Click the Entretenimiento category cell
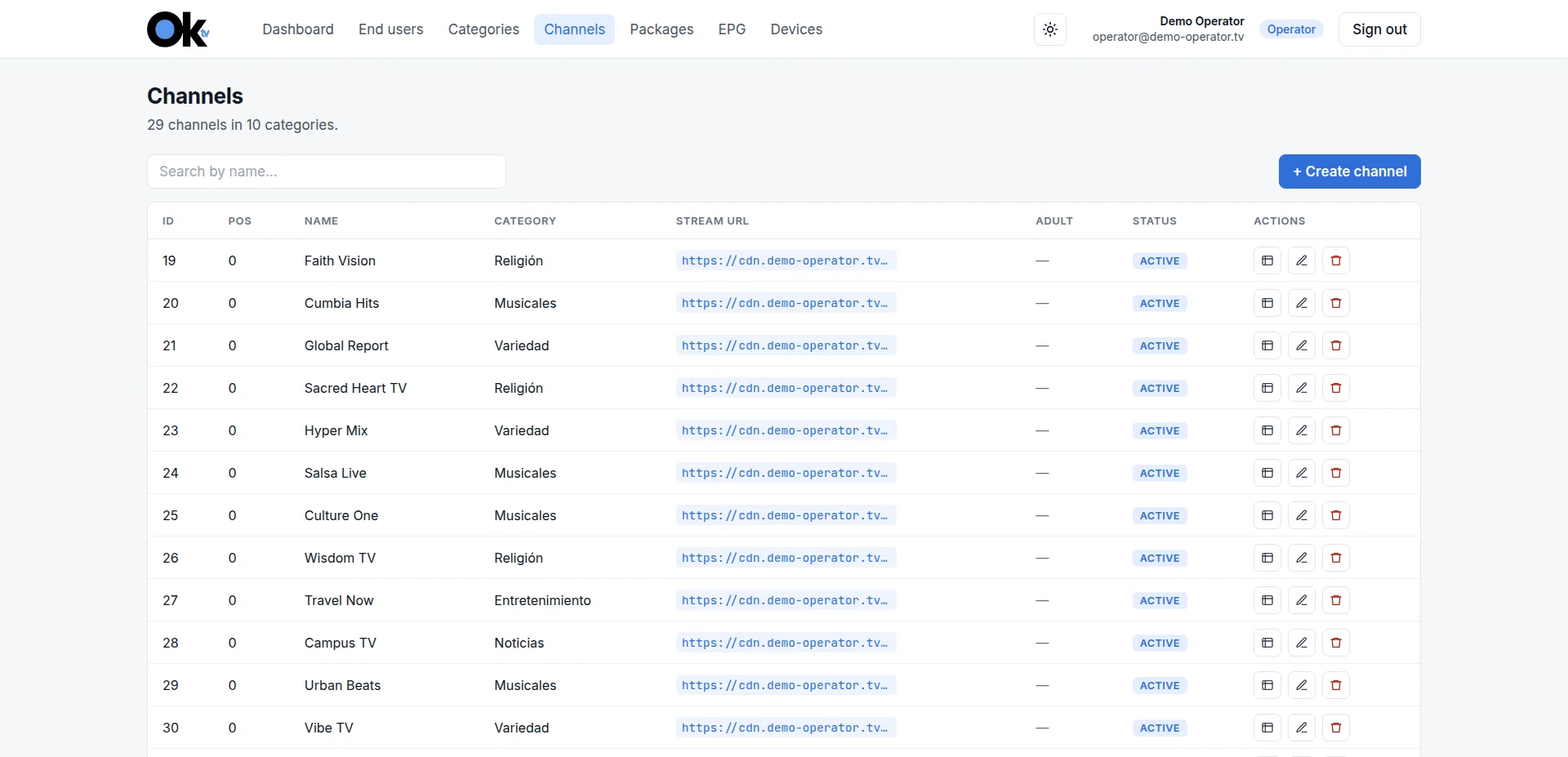This screenshot has height=757, width=1568. [542, 600]
